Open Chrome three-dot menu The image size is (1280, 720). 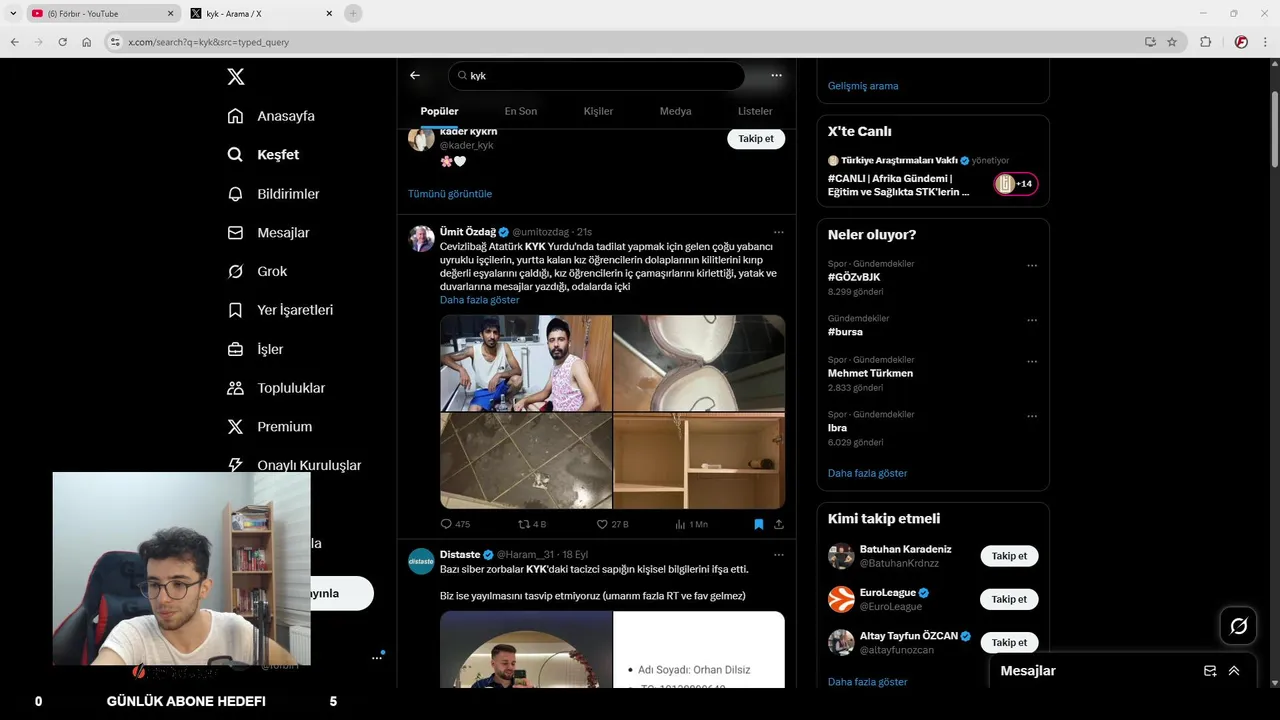click(x=1264, y=42)
